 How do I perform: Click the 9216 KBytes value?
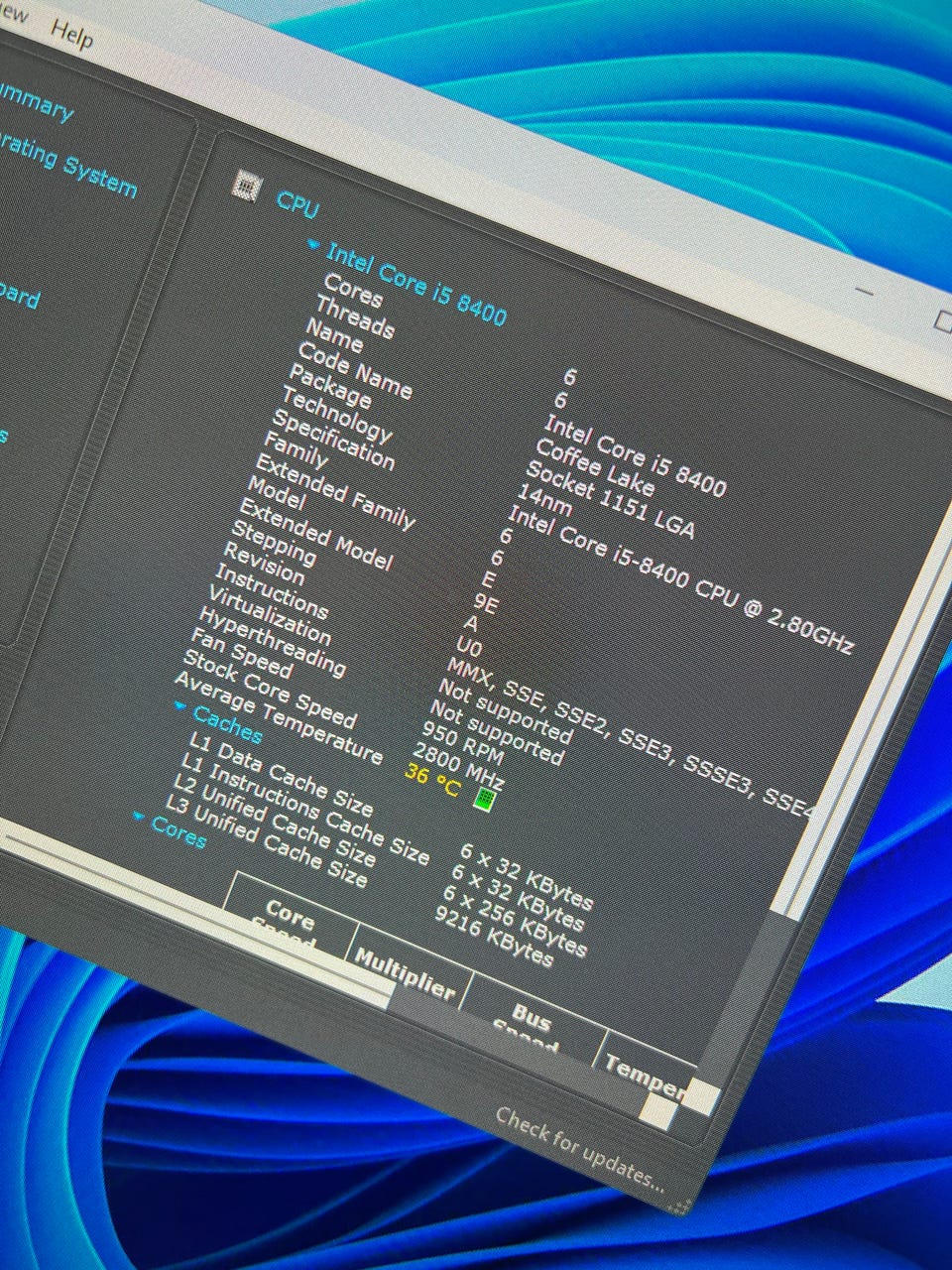point(494,936)
